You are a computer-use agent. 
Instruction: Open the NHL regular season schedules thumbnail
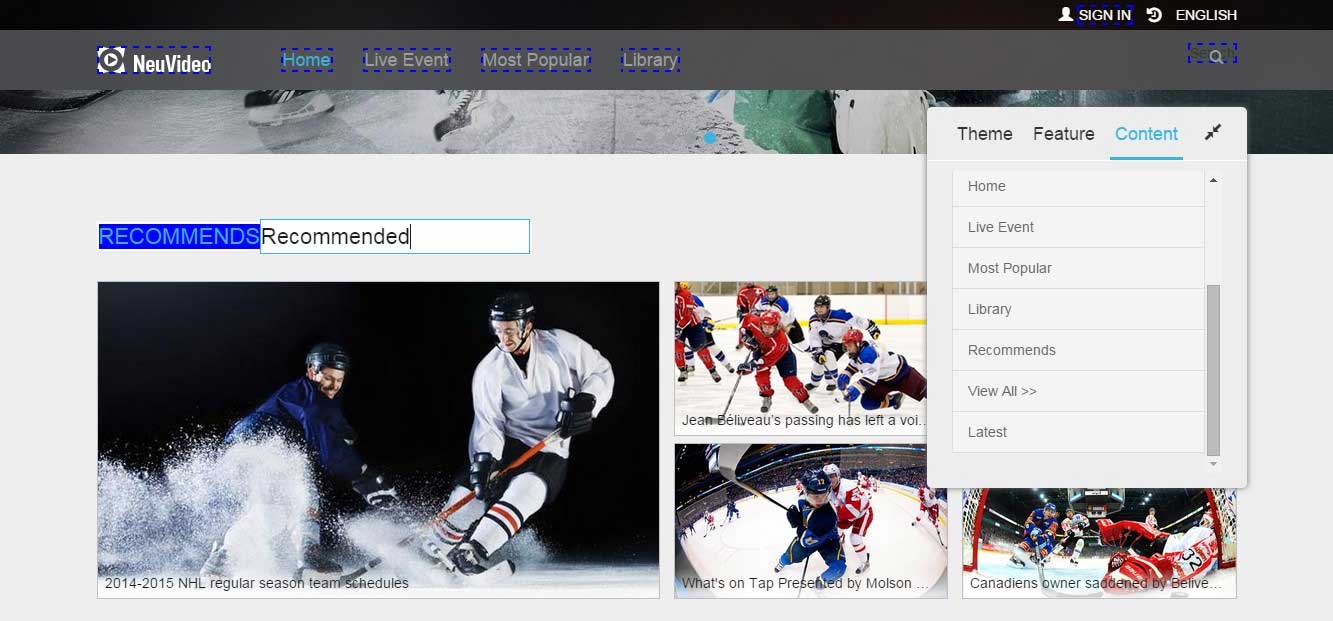click(x=378, y=440)
